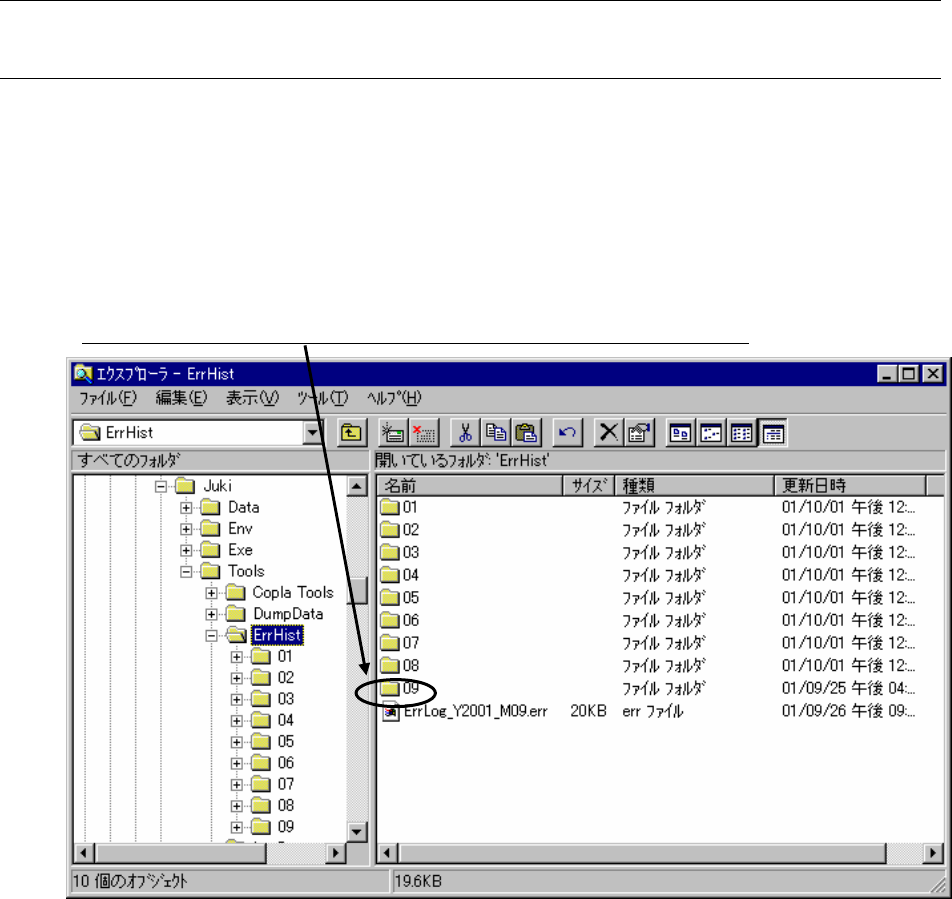Click the ErrHist address combo box
This screenshot has height=899, width=952.
point(198,433)
